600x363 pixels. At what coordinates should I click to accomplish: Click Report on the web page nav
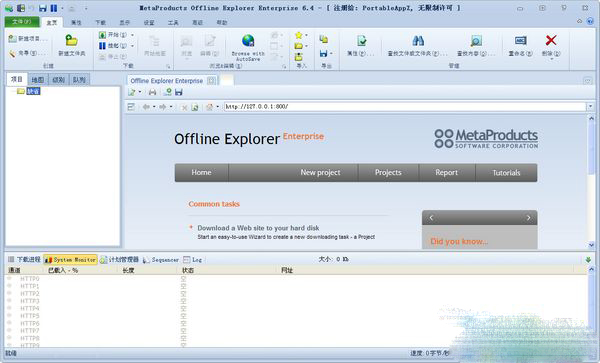tap(447, 173)
